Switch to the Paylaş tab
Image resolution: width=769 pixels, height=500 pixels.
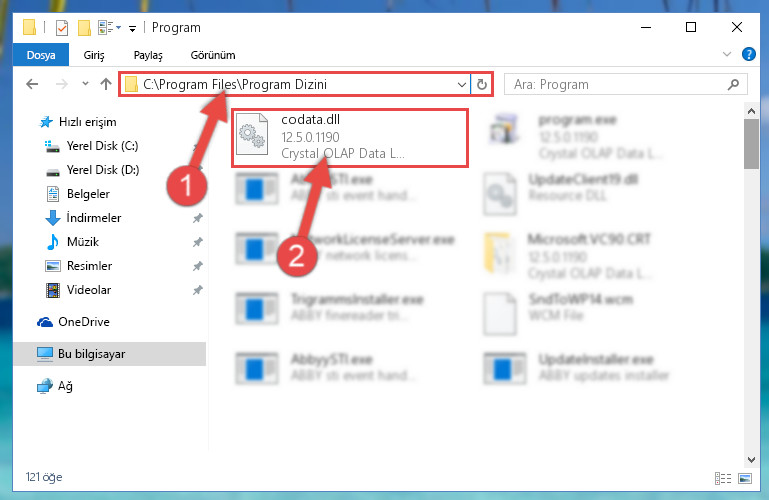point(148,55)
